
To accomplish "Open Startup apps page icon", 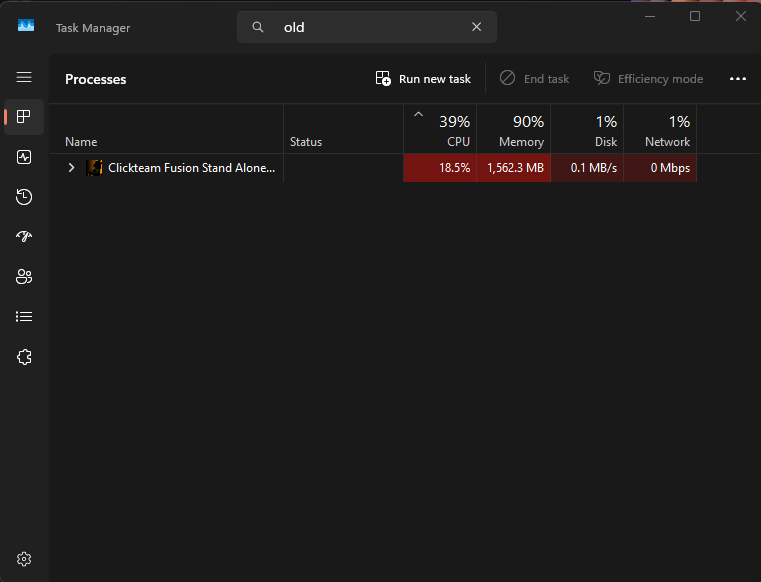I will tap(24, 236).
